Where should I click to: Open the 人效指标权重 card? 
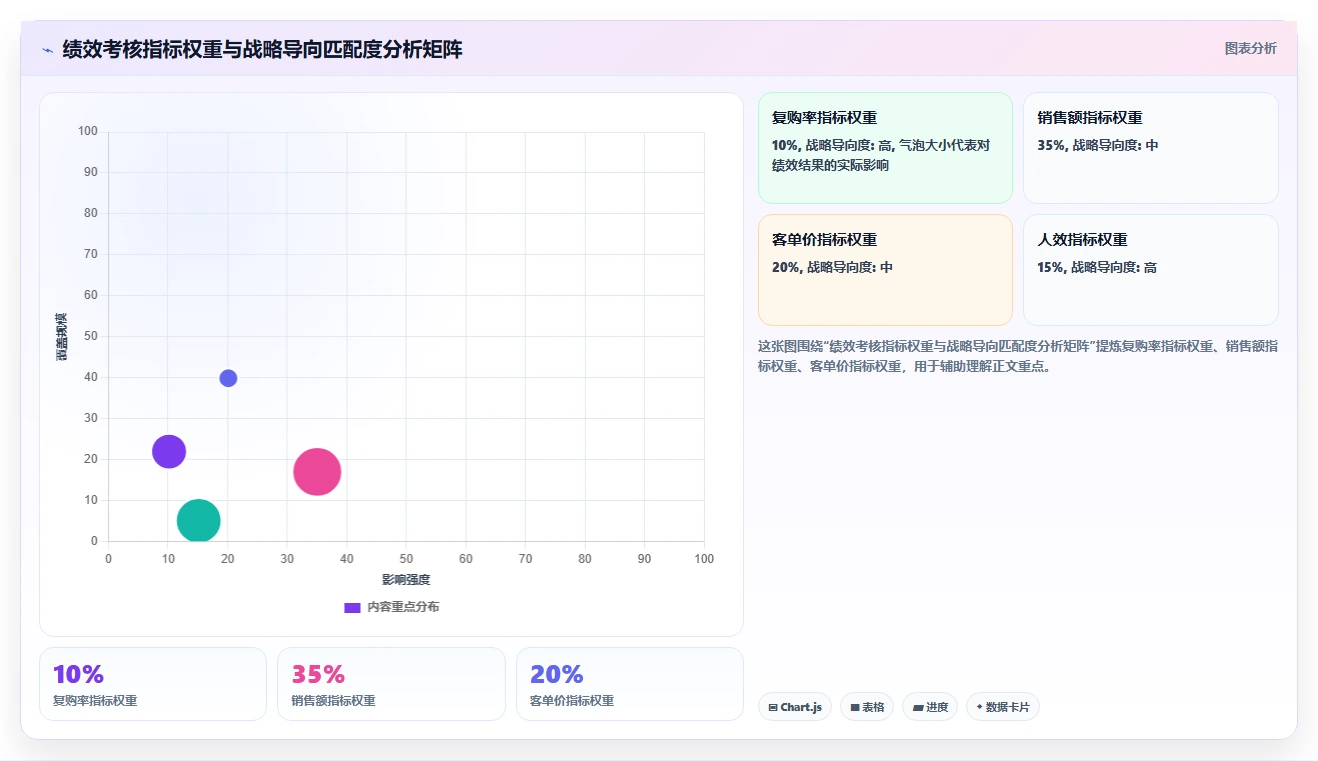pos(1150,270)
